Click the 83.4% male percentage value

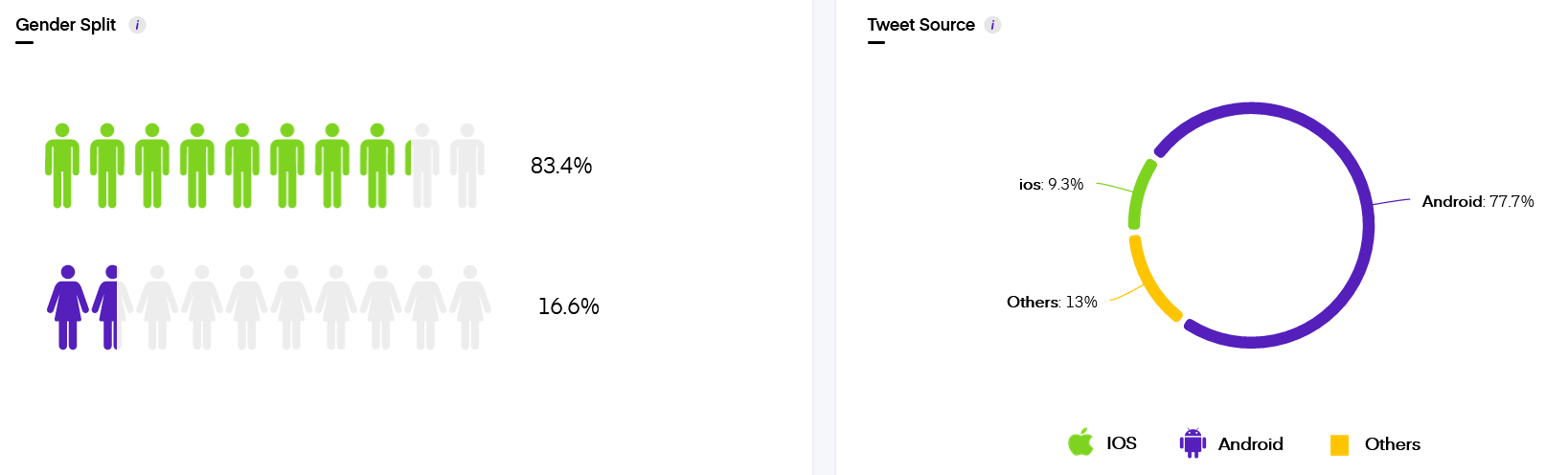click(x=561, y=166)
